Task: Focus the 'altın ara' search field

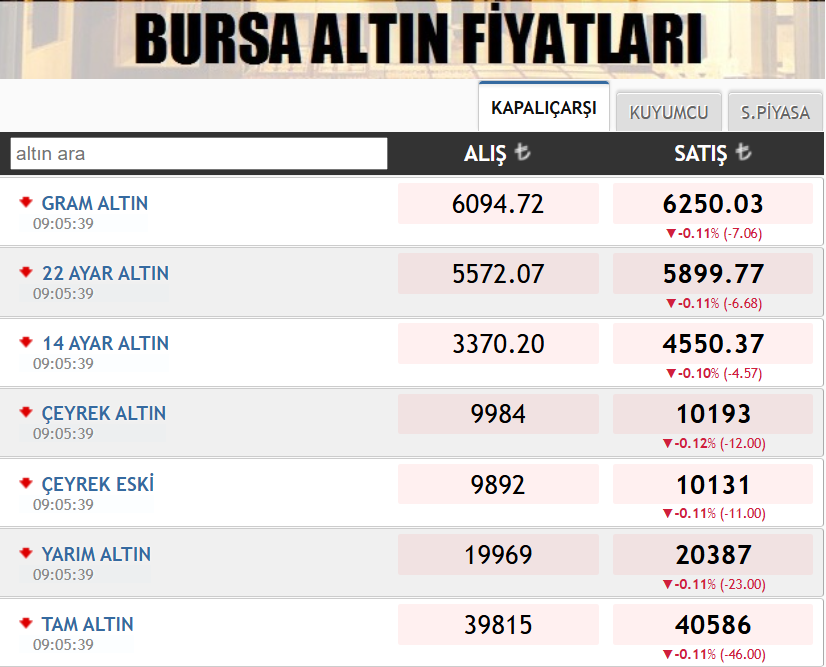Action: pyautogui.click(x=199, y=154)
